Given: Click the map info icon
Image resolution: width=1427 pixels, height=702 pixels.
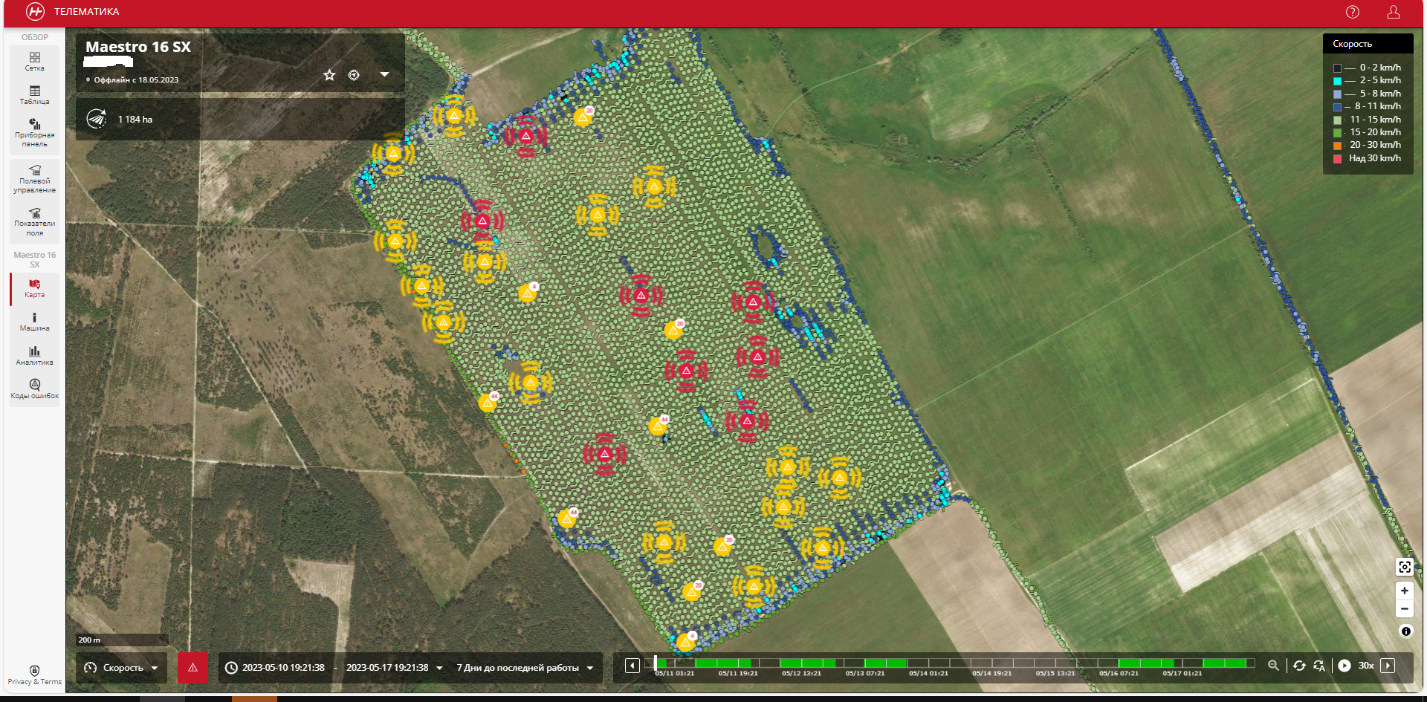Looking at the screenshot, I should click(x=1405, y=631).
